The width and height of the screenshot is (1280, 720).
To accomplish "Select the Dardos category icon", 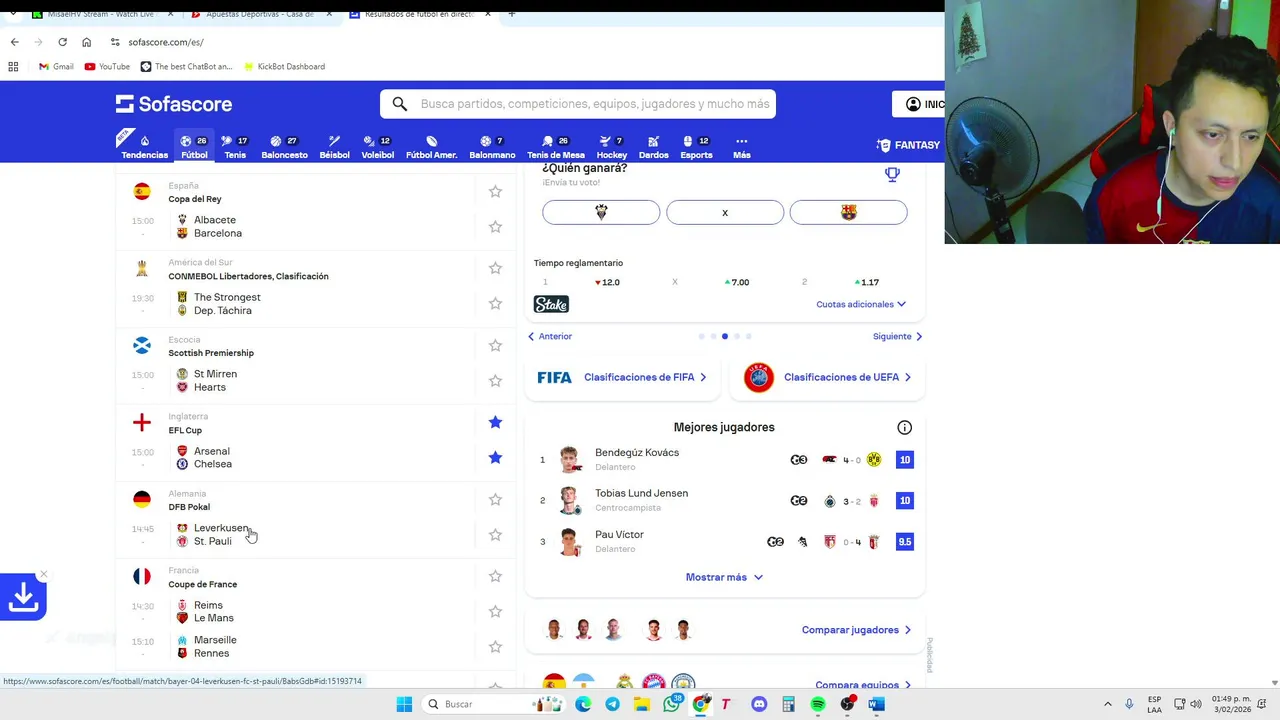I will [x=653, y=147].
